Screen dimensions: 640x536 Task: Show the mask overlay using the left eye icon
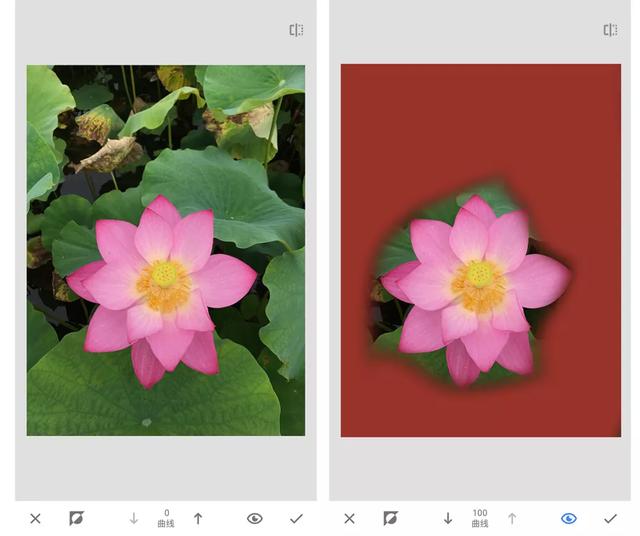(x=255, y=518)
